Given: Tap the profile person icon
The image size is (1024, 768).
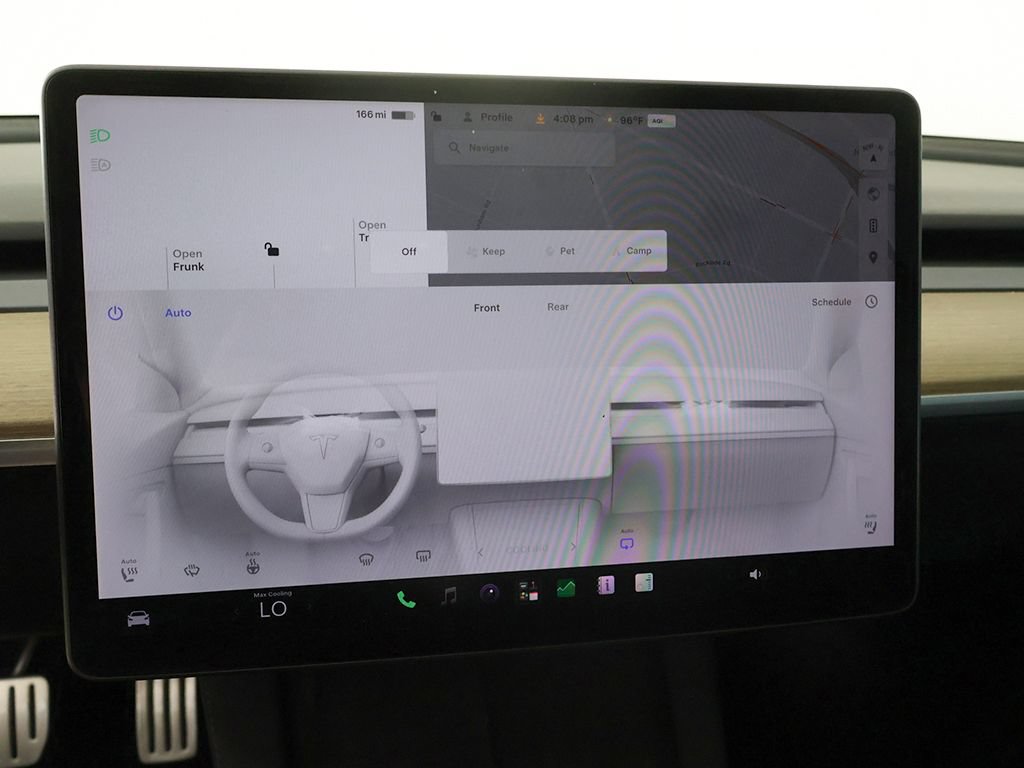Looking at the screenshot, I should [468, 117].
